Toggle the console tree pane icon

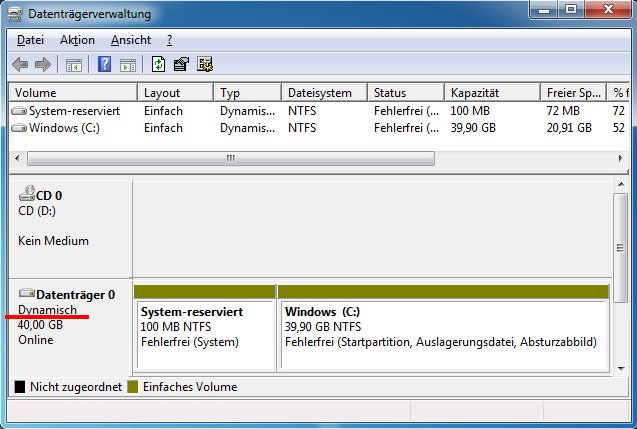pyautogui.click(x=74, y=65)
